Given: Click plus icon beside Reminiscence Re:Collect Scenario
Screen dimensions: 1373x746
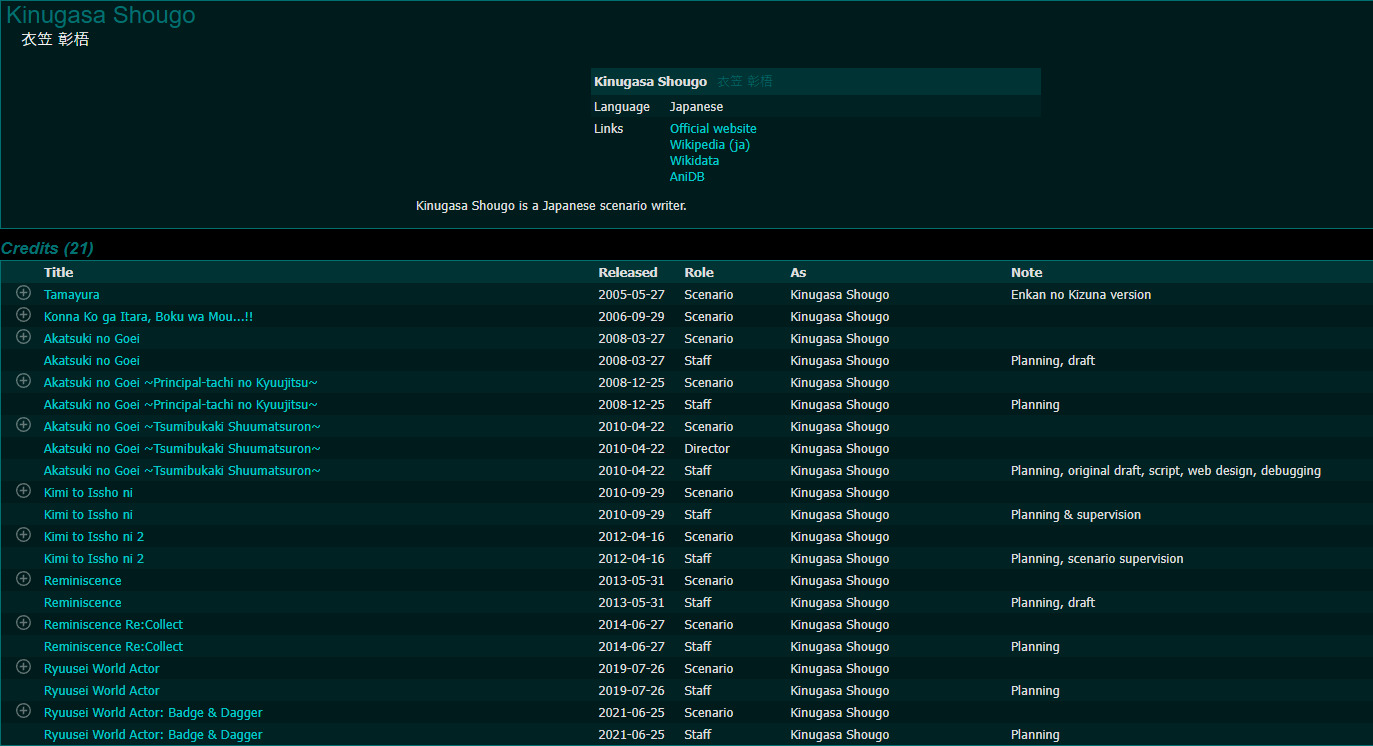Looking at the screenshot, I should [x=23, y=623].
